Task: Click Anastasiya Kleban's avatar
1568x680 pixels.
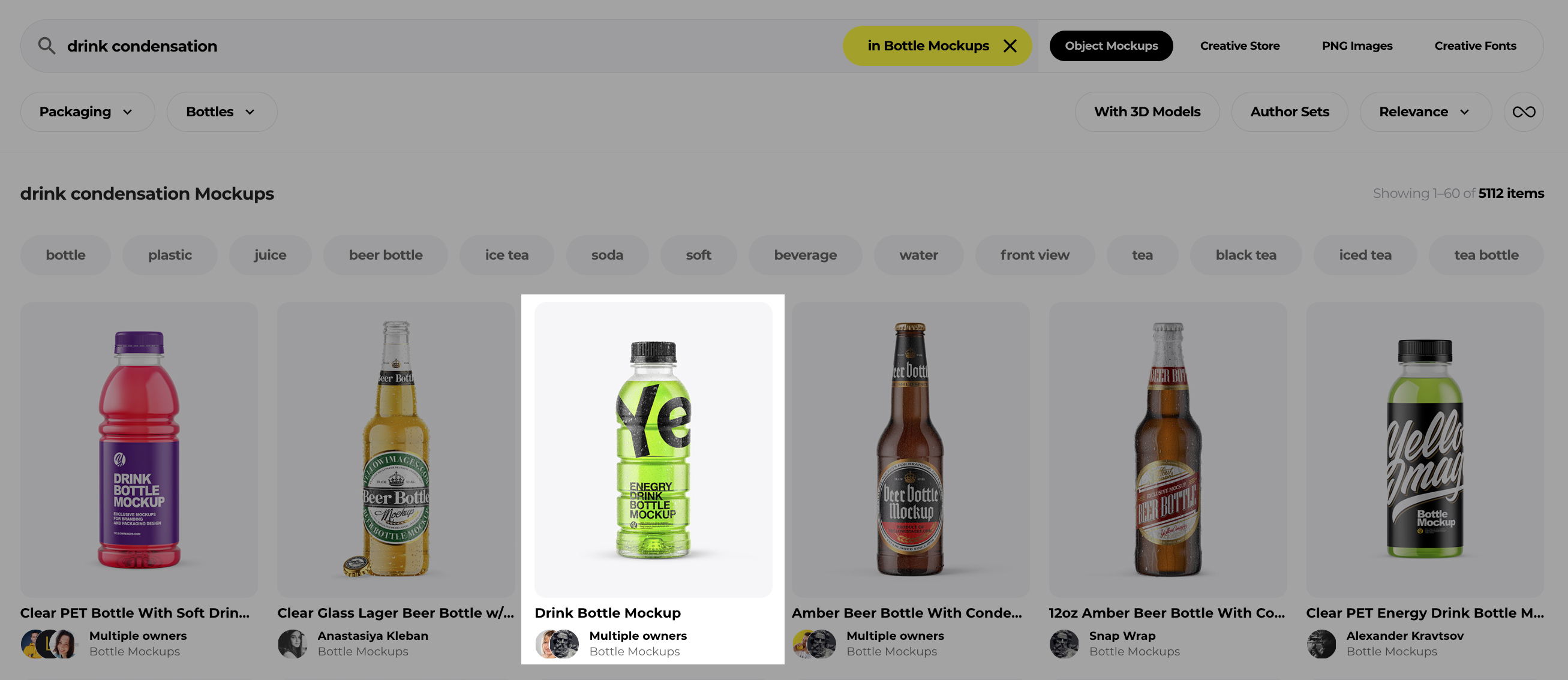Action: (x=292, y=643)
